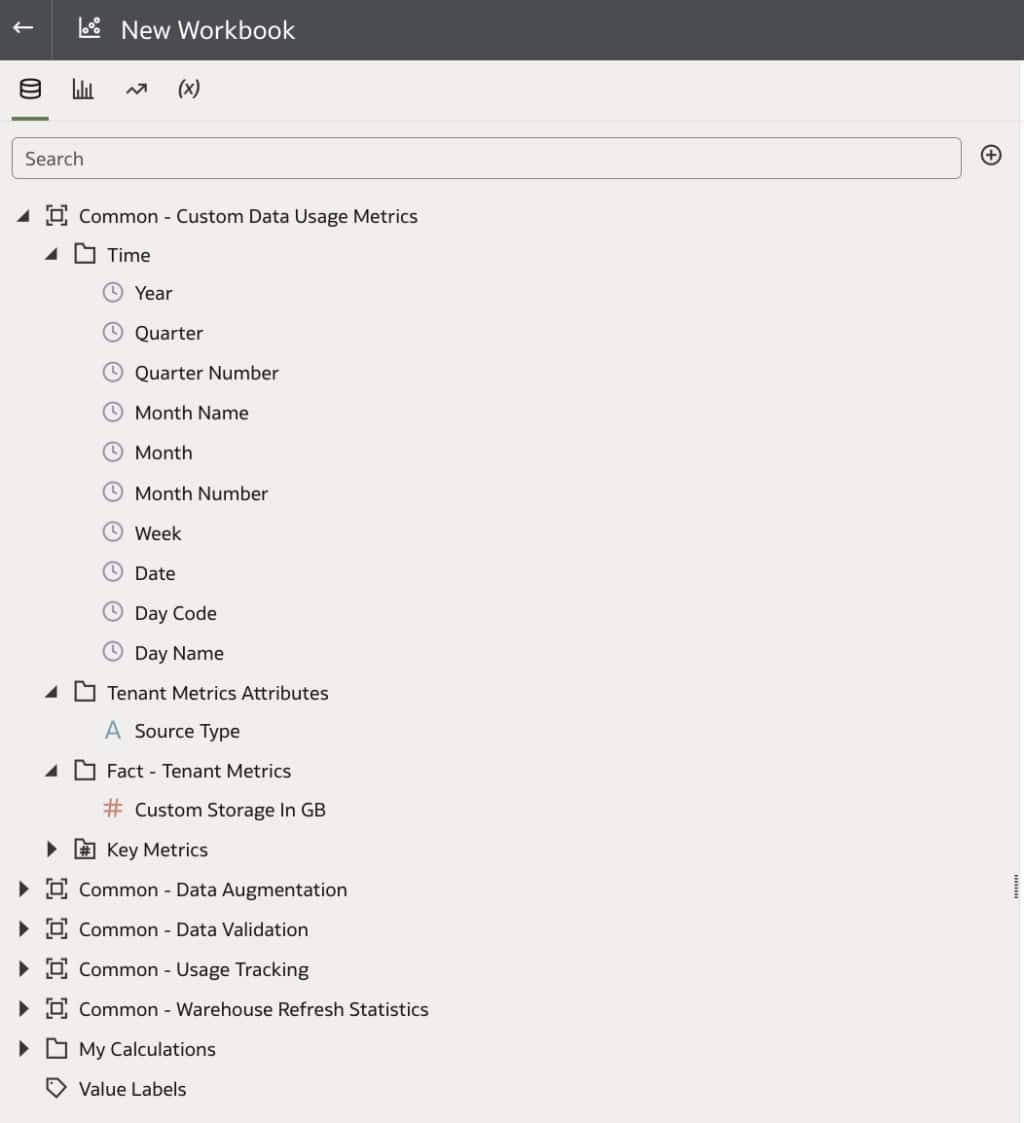Click the Key Metrics calculator icon
Viewport: 1024px width, 1123px height.
coord(84,849)
